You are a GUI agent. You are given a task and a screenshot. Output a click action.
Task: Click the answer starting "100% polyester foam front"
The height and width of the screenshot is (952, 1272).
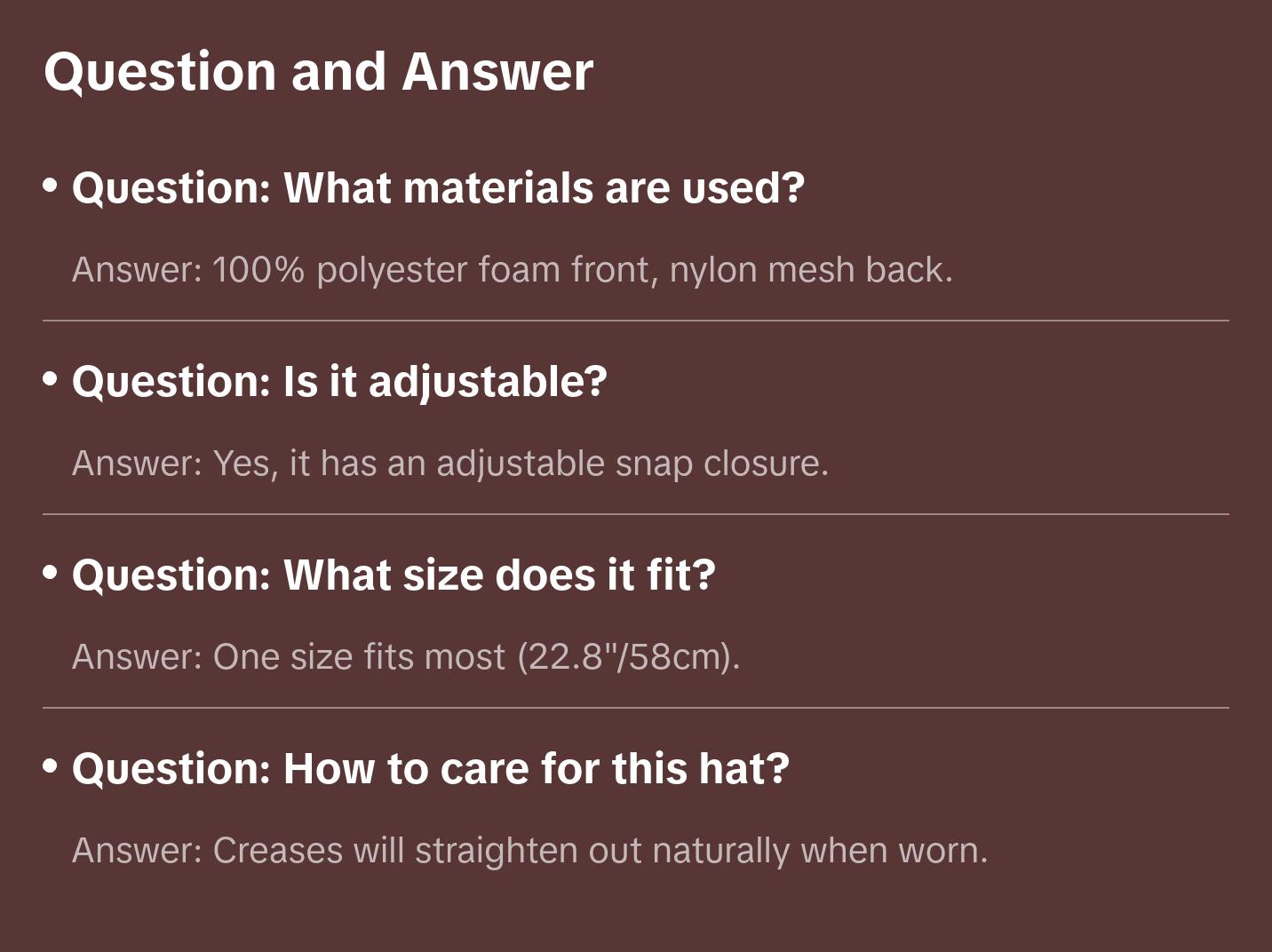512,270
